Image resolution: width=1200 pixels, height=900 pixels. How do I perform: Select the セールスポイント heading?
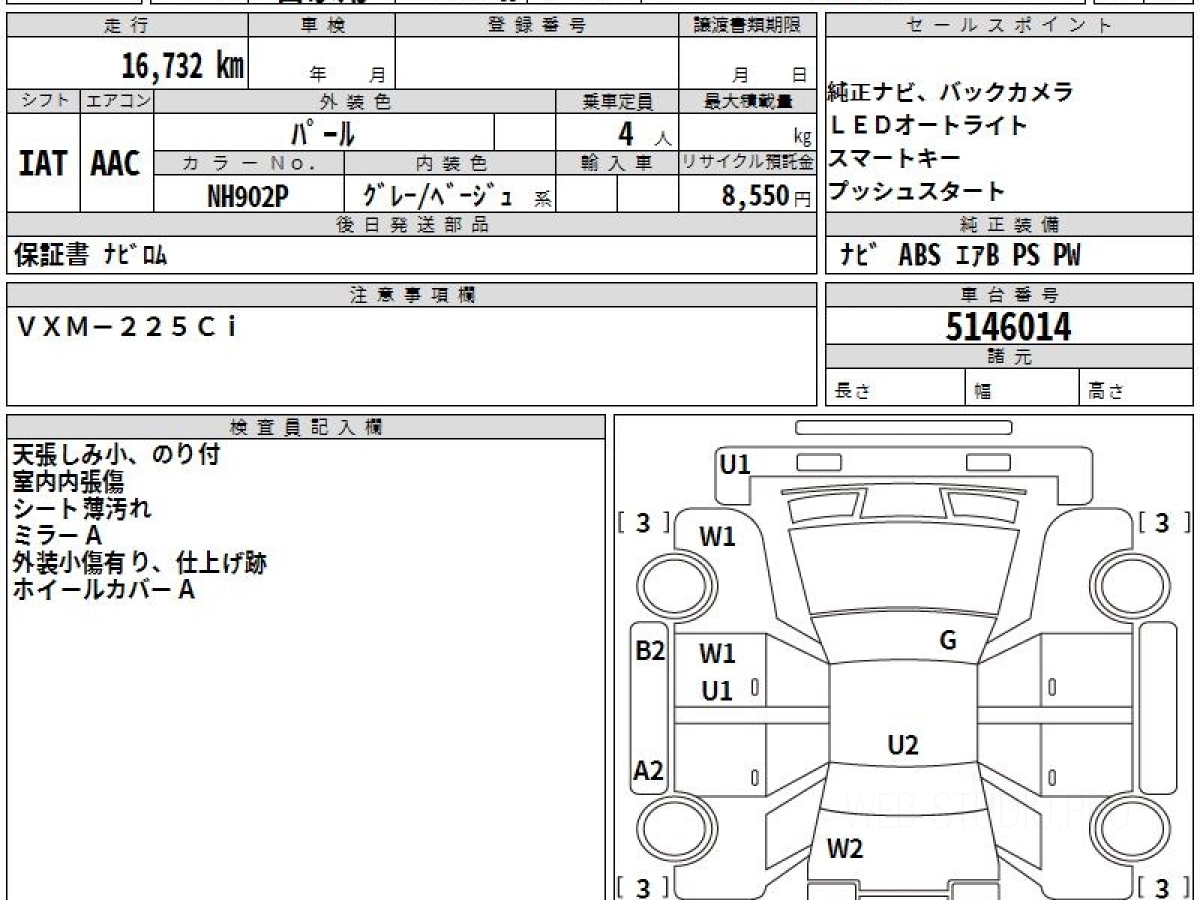[x=1009, y=26]
